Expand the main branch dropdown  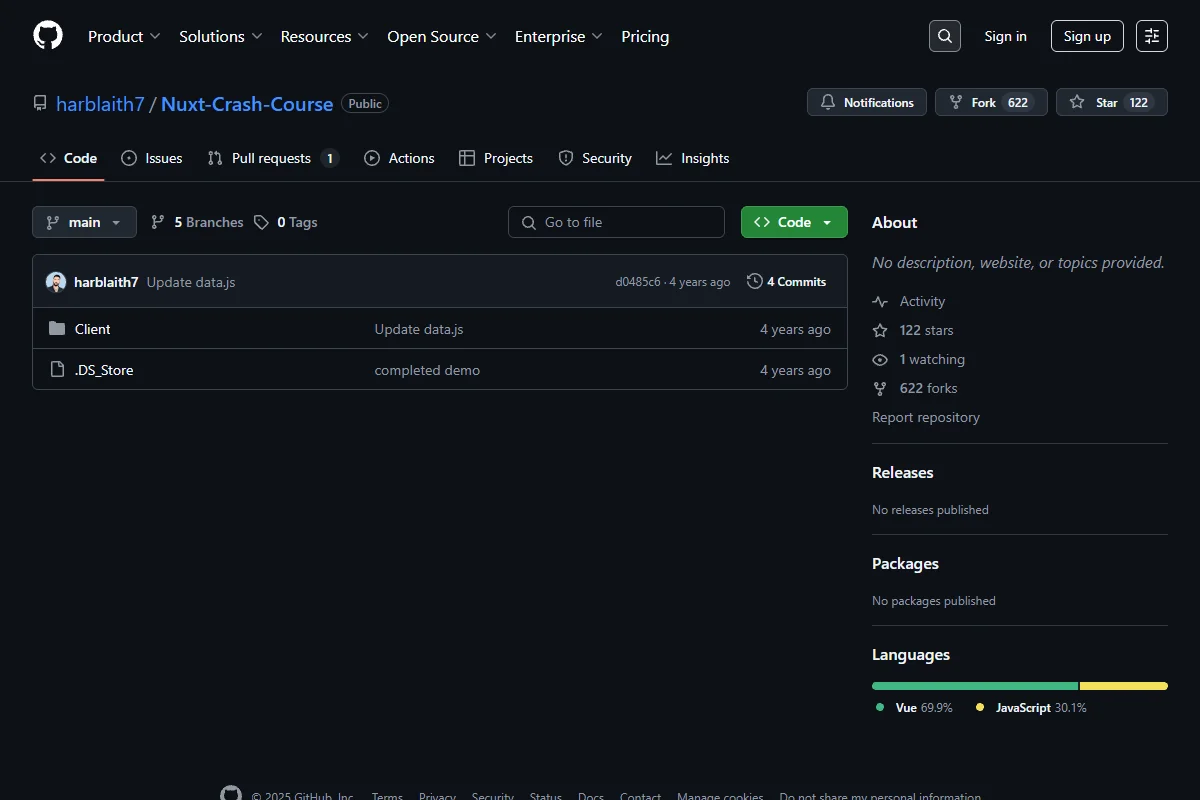pyautogui.click(x=84, y=222)
